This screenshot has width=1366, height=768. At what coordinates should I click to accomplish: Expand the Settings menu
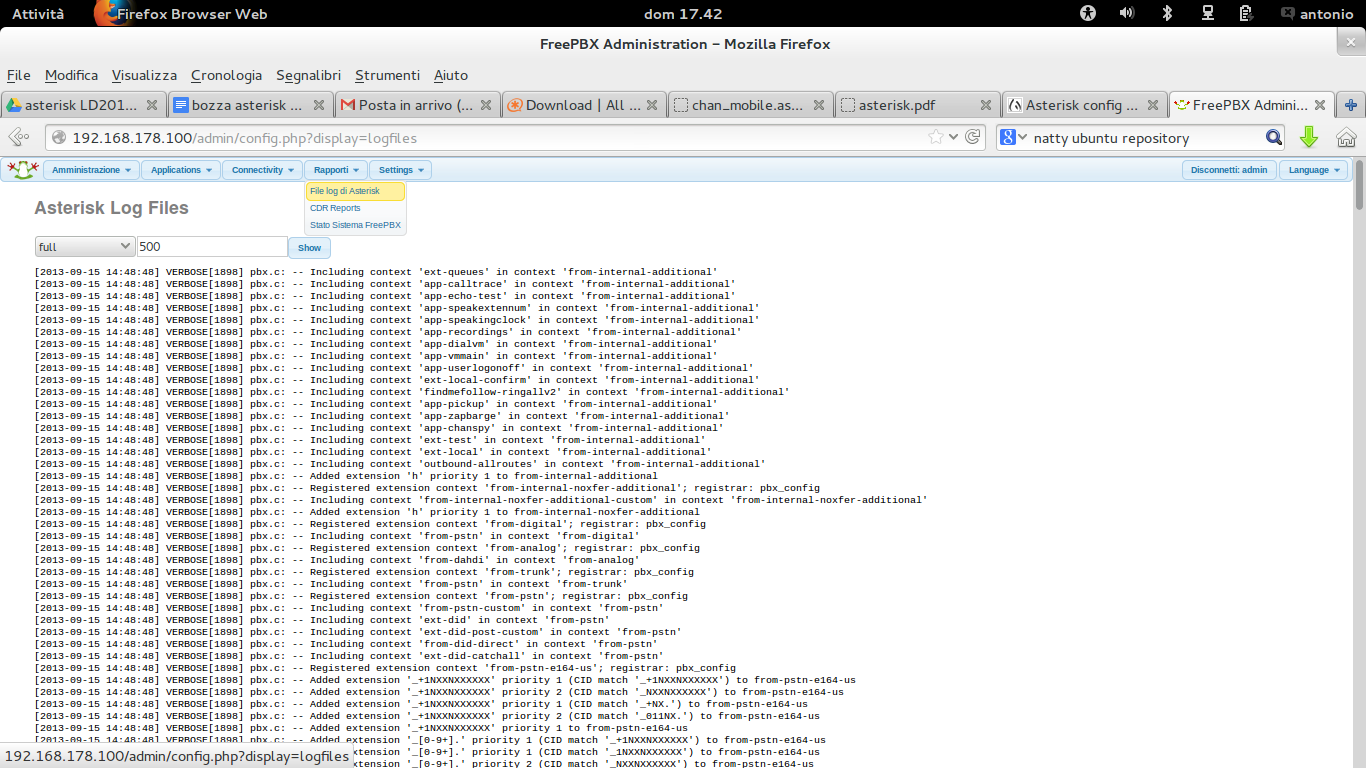tap(400, 170)
